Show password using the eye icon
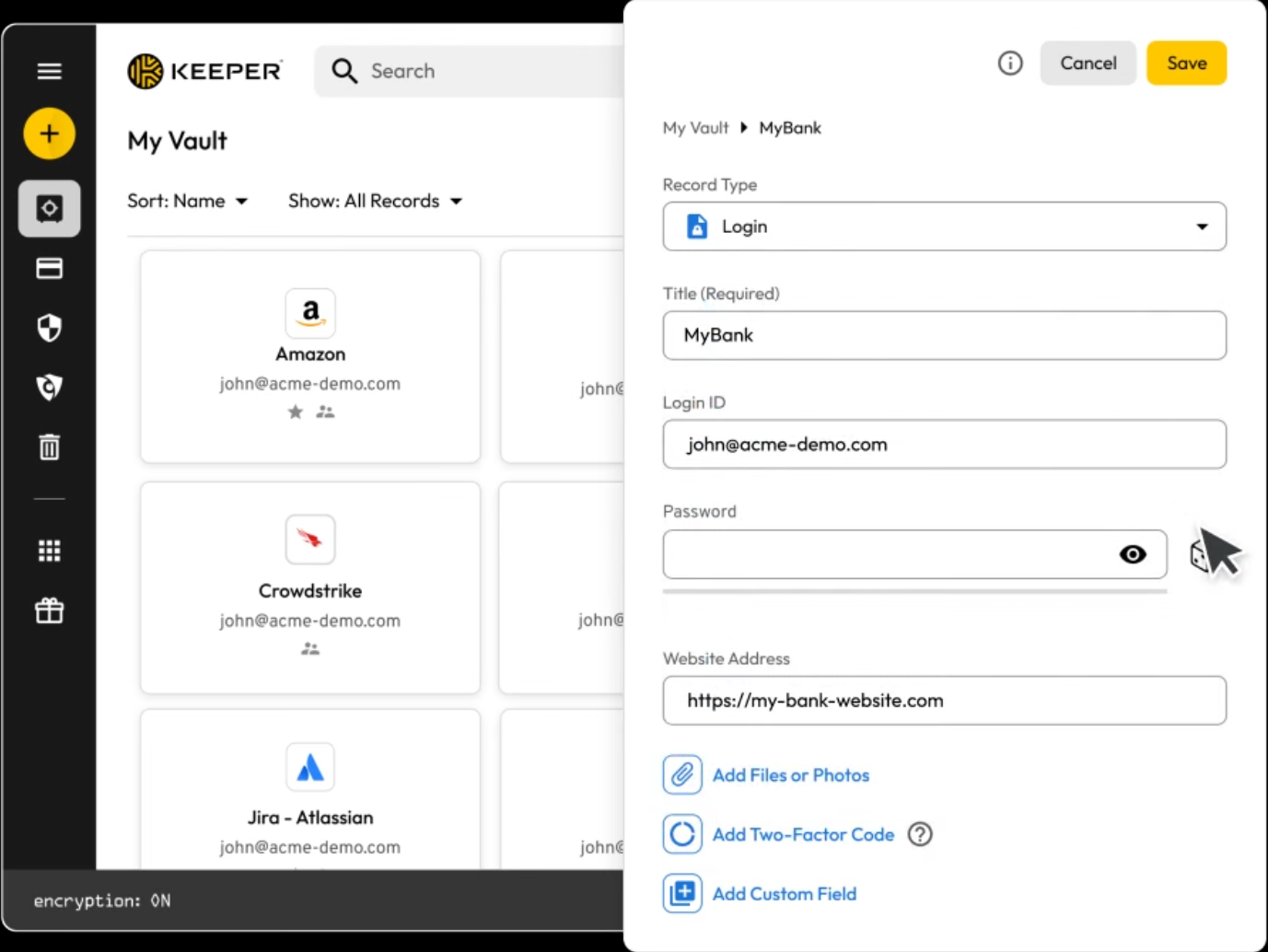The width and height of the screenshot is (1268, 952). click(x=1133, y=554)
